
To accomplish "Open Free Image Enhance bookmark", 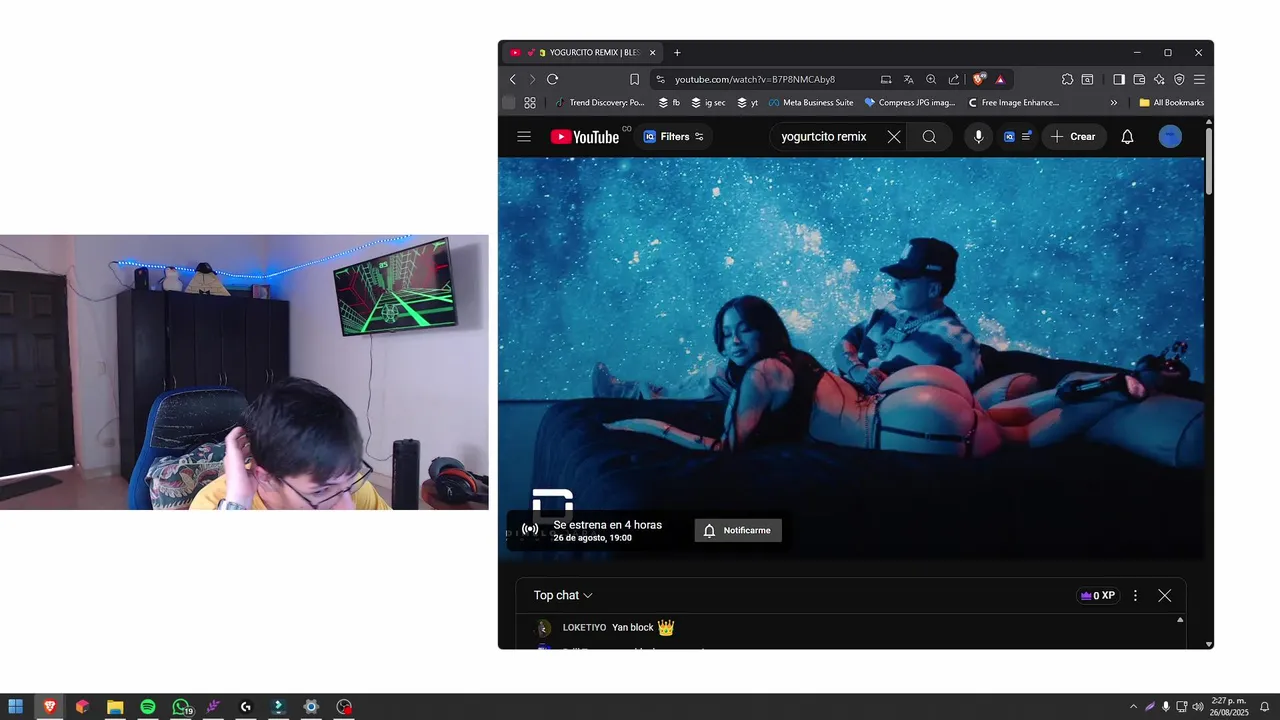I will pos(1013,102).
